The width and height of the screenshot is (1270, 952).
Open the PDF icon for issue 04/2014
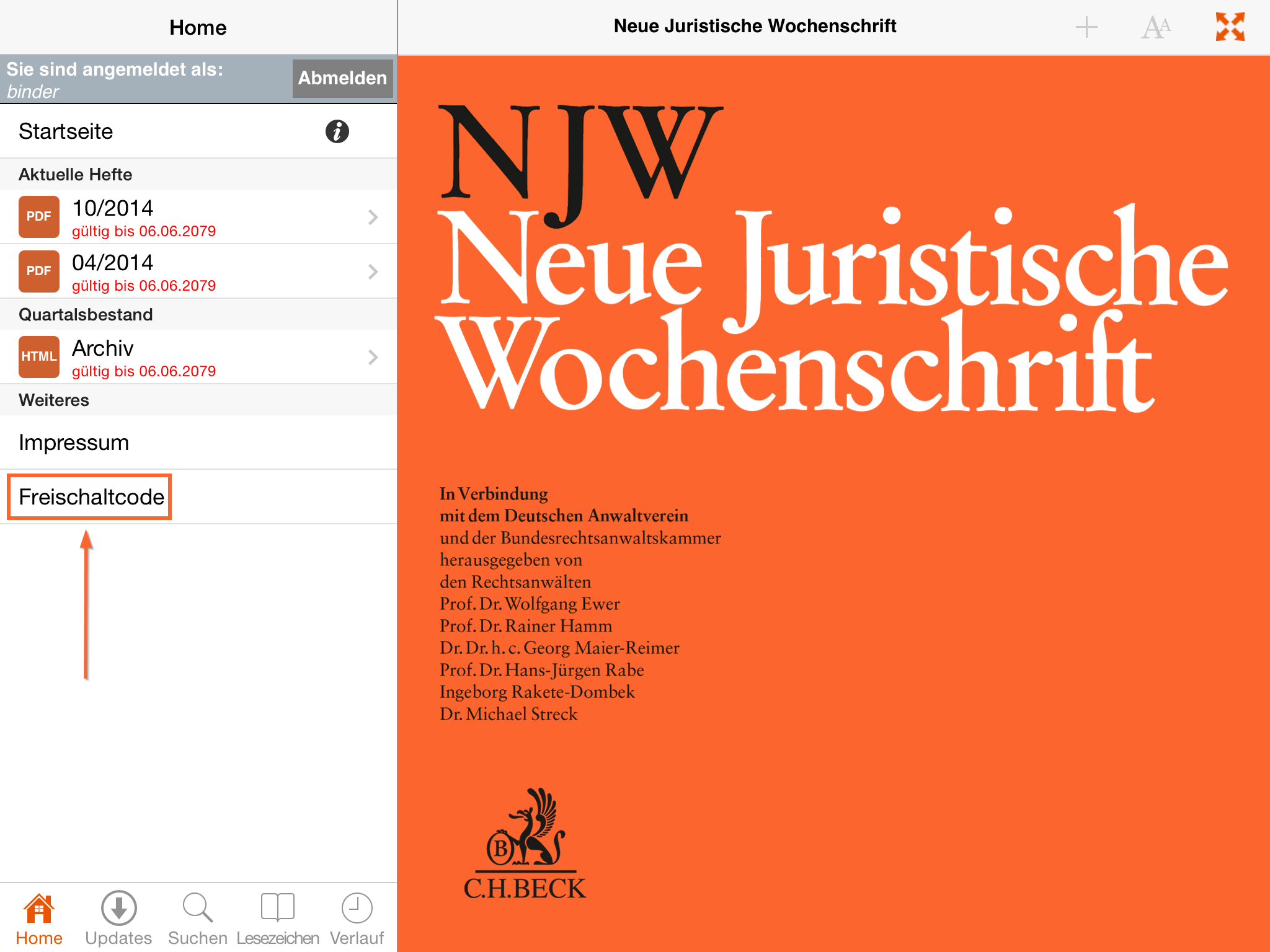coord(39,271)
